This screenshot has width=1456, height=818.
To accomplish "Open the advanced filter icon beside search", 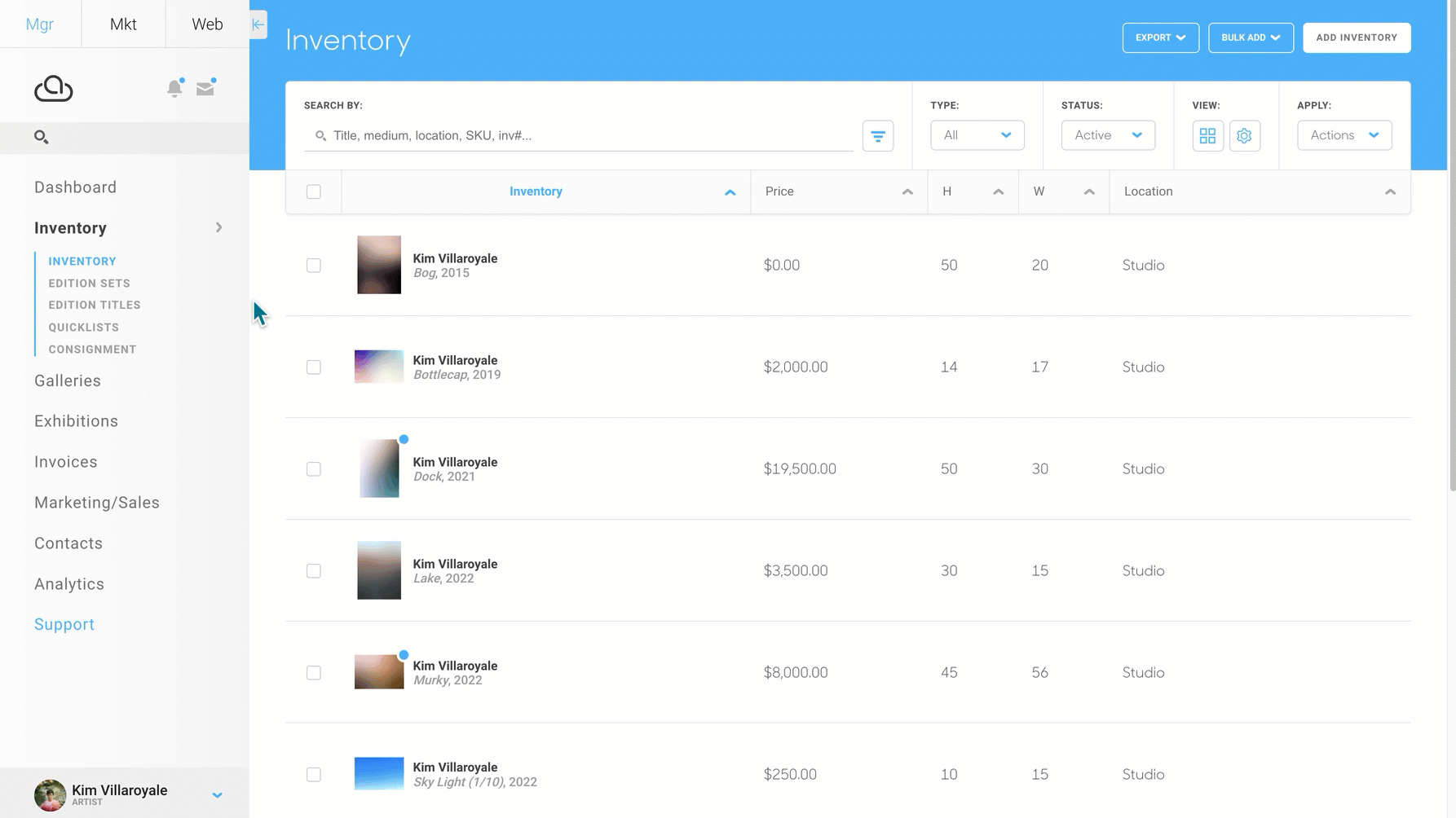I will (878, 135).
